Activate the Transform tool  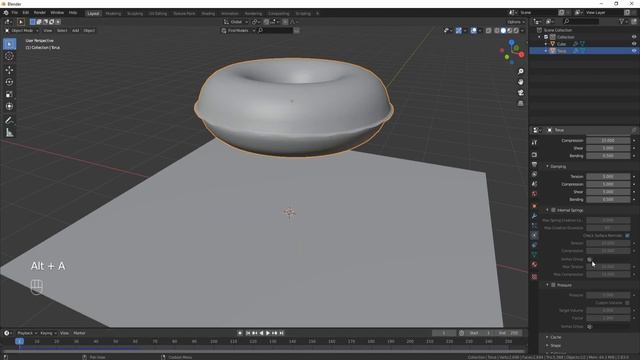click(9, 107)
